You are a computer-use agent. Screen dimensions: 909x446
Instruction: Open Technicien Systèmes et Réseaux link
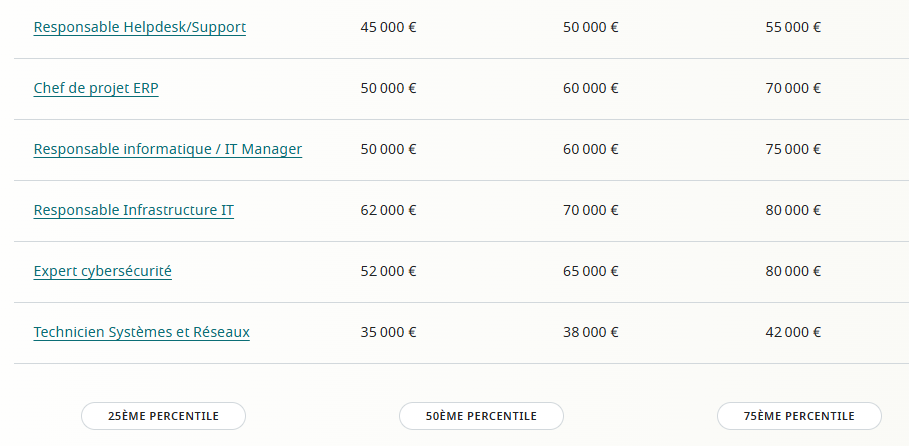(141, 332)
